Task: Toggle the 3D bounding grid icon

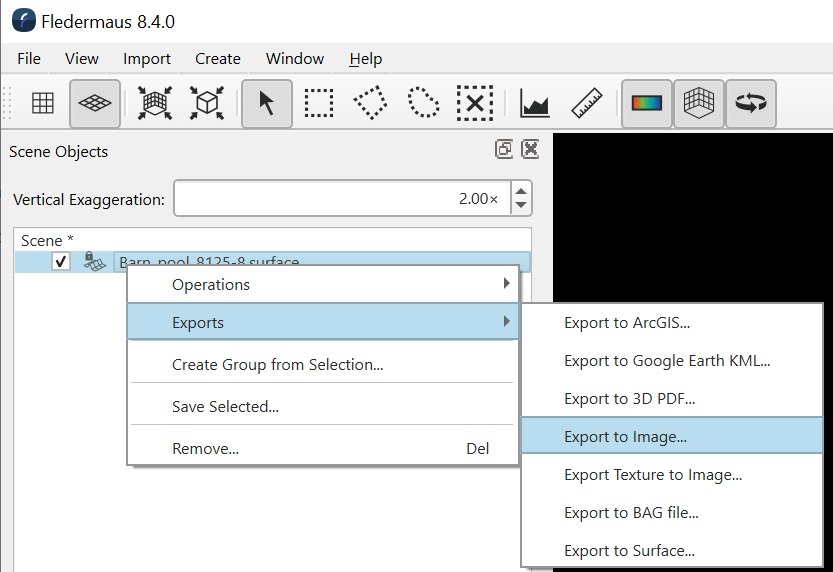Action: click(x=699, y=103)
